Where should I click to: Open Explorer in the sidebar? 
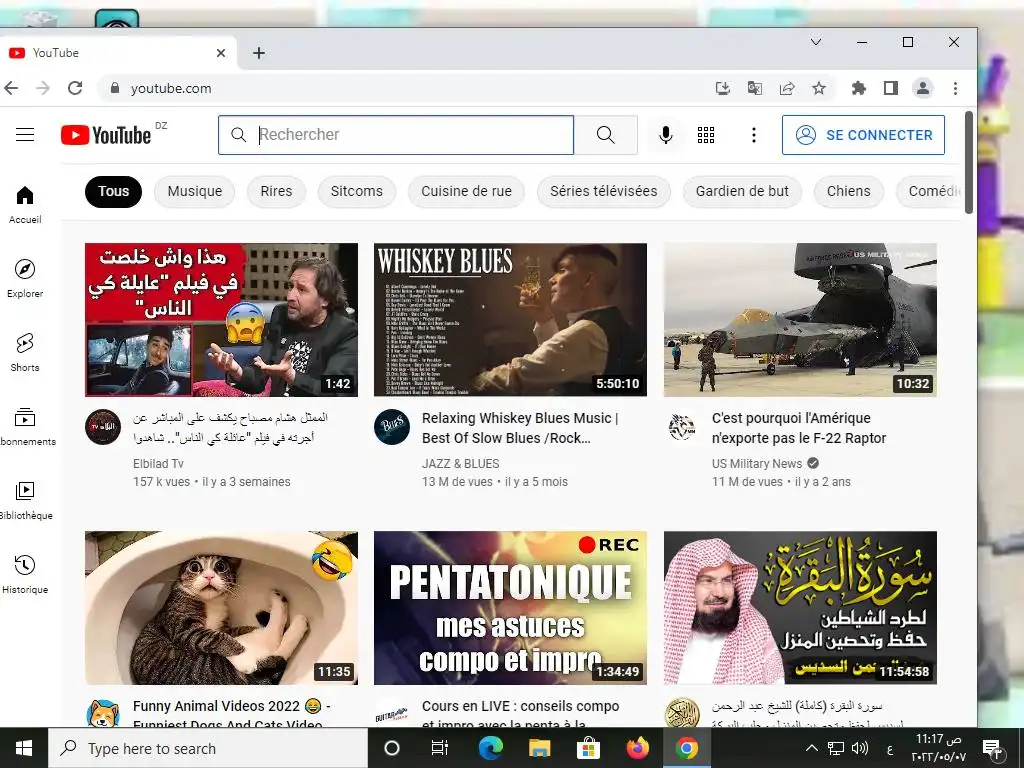coord(25,278)
